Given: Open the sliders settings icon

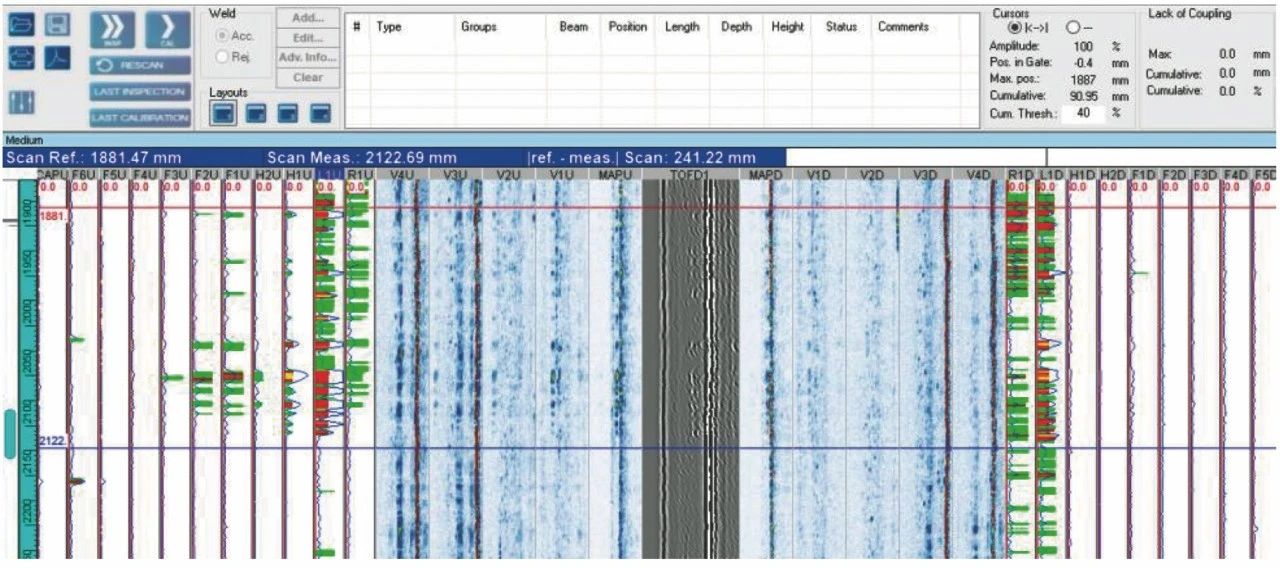Looking at the screenshot, I should (21, 103).
